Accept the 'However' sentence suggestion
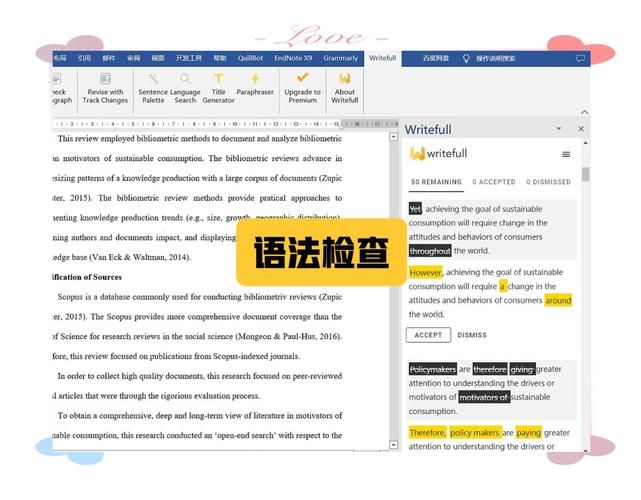 coord(428,335)
